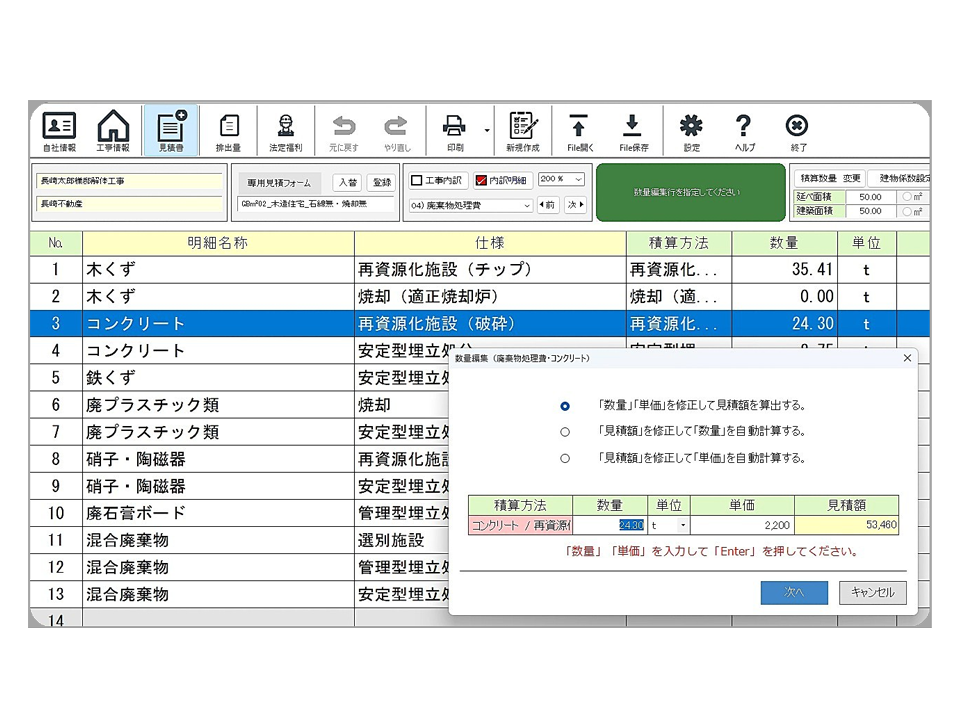The width and height of the screenshot is (960, 720).
Task: Click quantity cell 35.41 in row 1
Action: (x=784, y=269)
